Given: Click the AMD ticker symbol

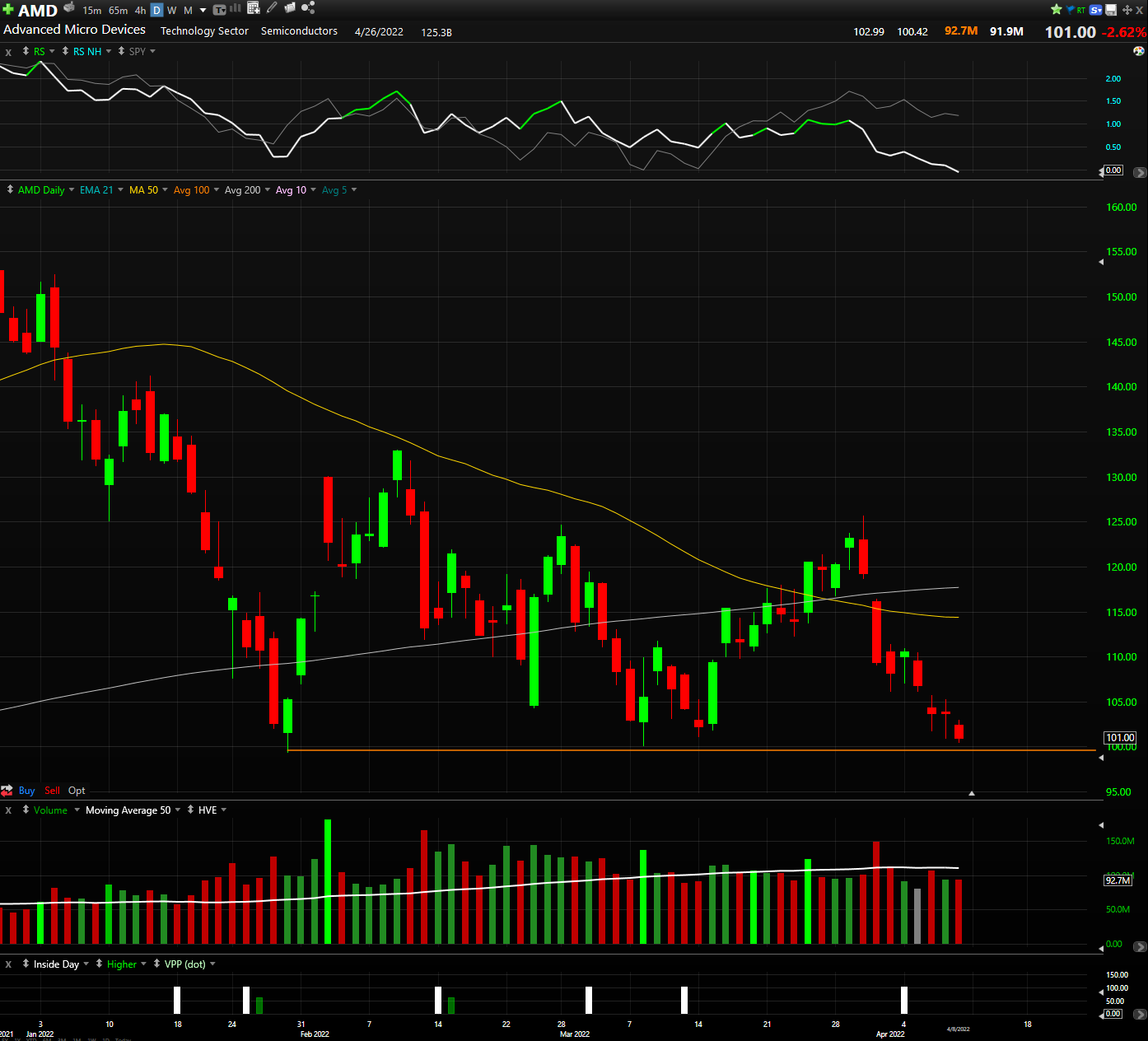Looking at the screenshot, I should (38, 11).
